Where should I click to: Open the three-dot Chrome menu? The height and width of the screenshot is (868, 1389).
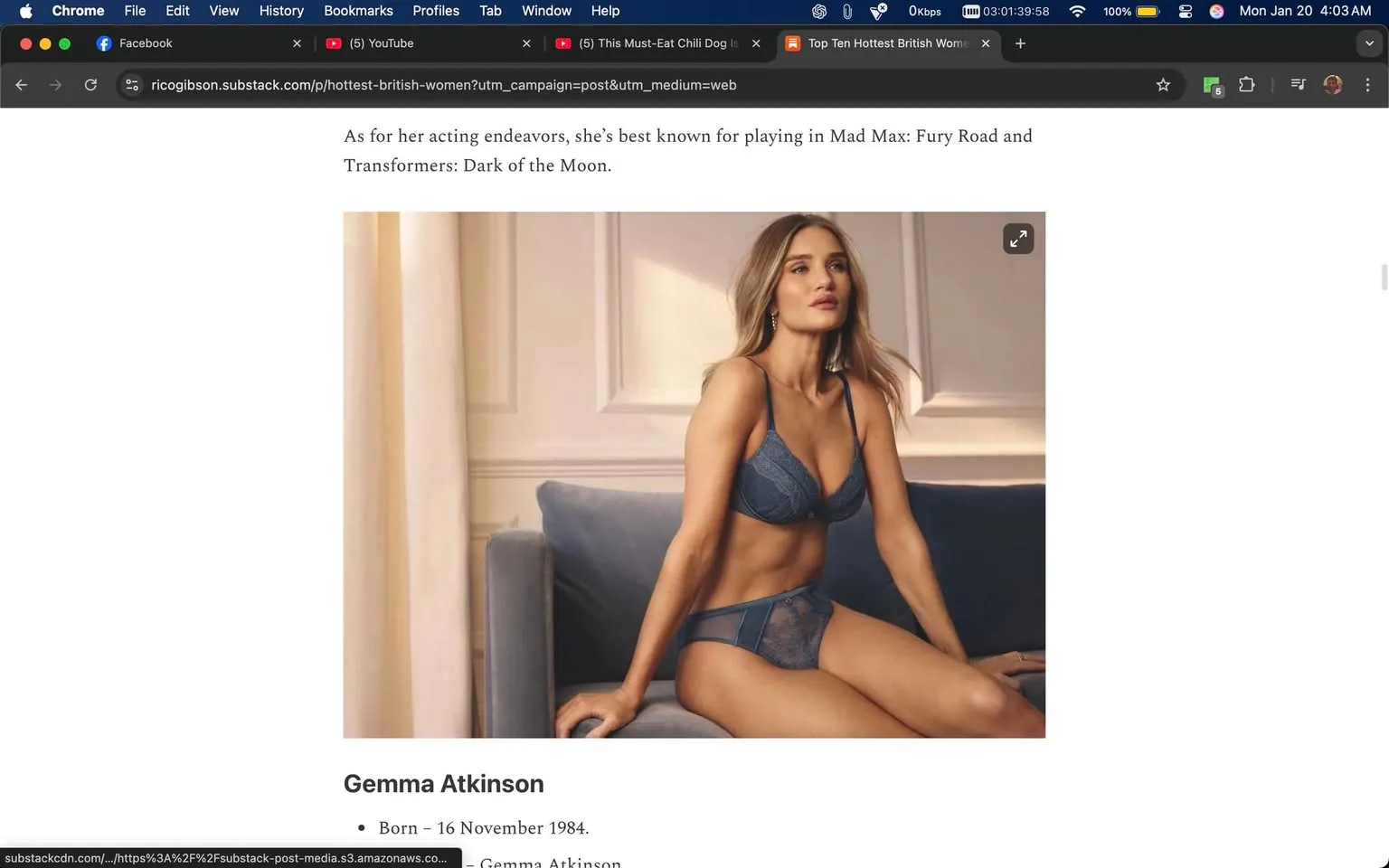(1368, 84)
